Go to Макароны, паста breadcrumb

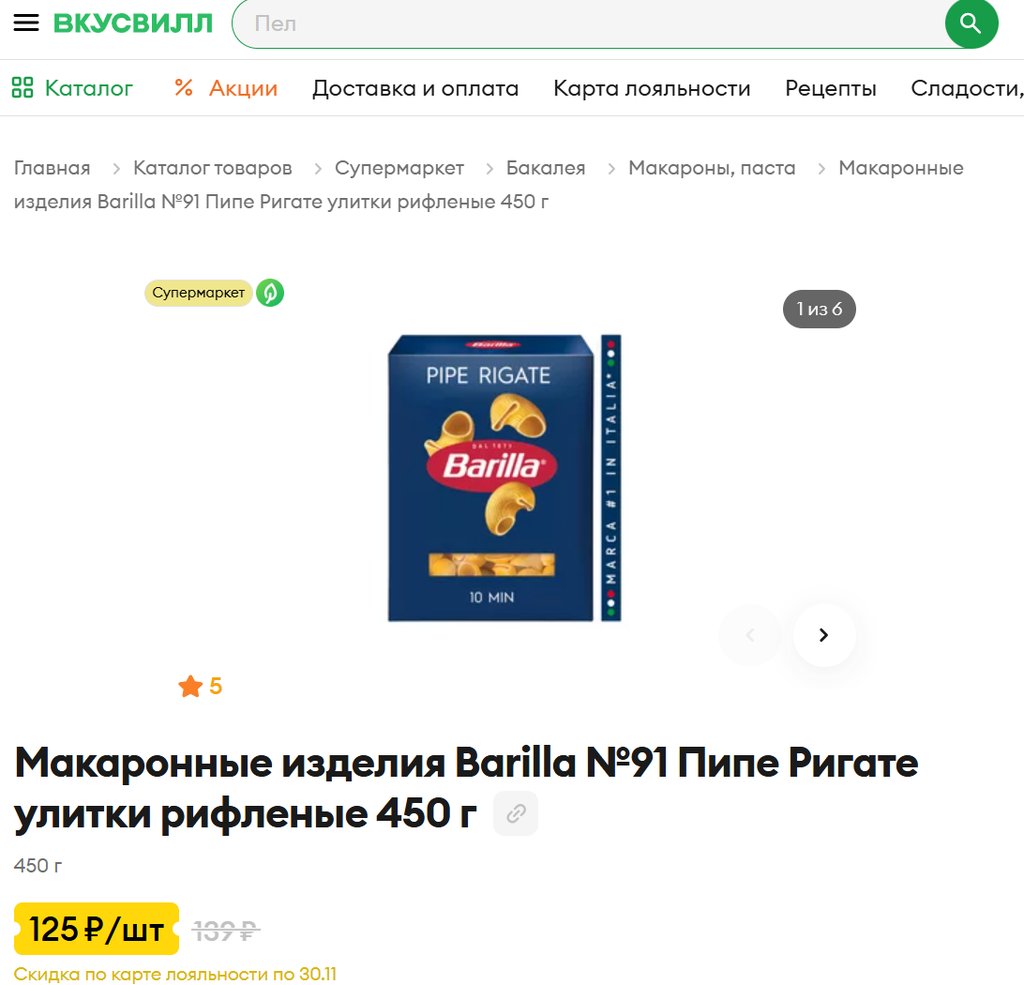tap(712, 168)
